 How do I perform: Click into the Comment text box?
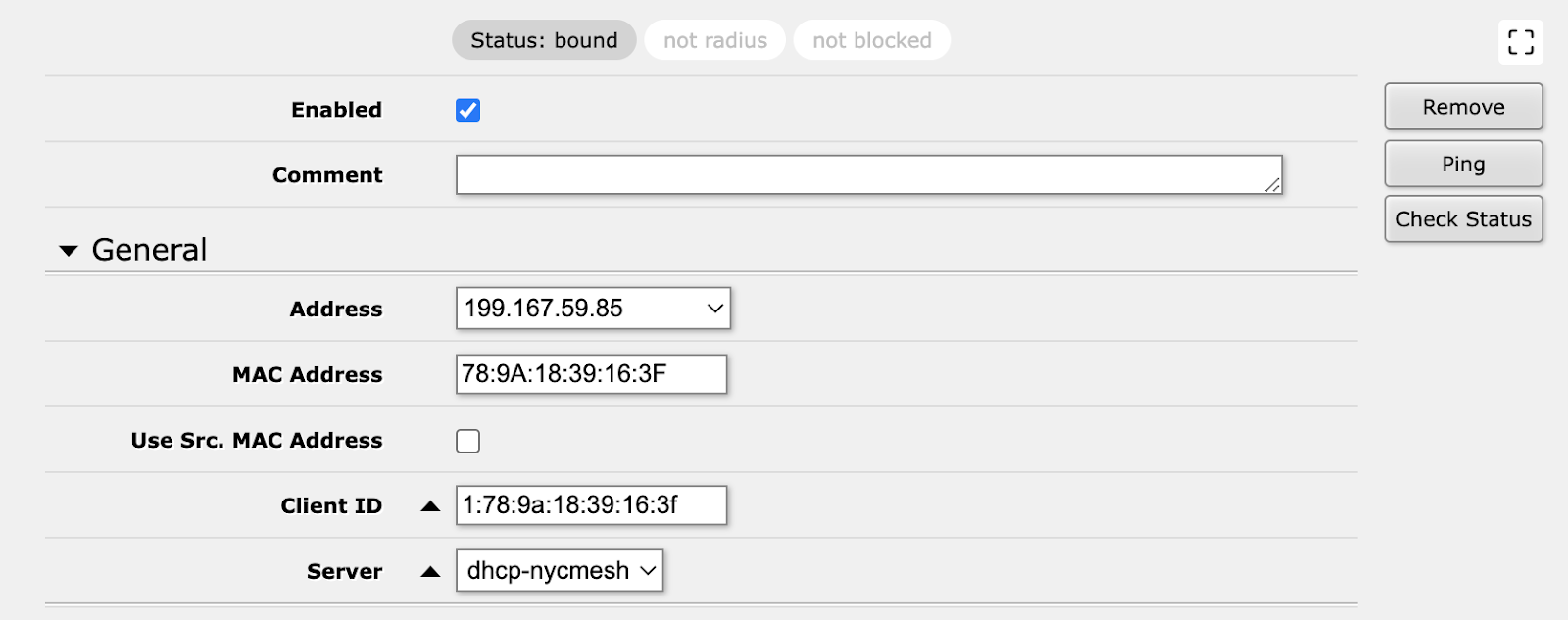pyautogui.click(x=868, y=175)
